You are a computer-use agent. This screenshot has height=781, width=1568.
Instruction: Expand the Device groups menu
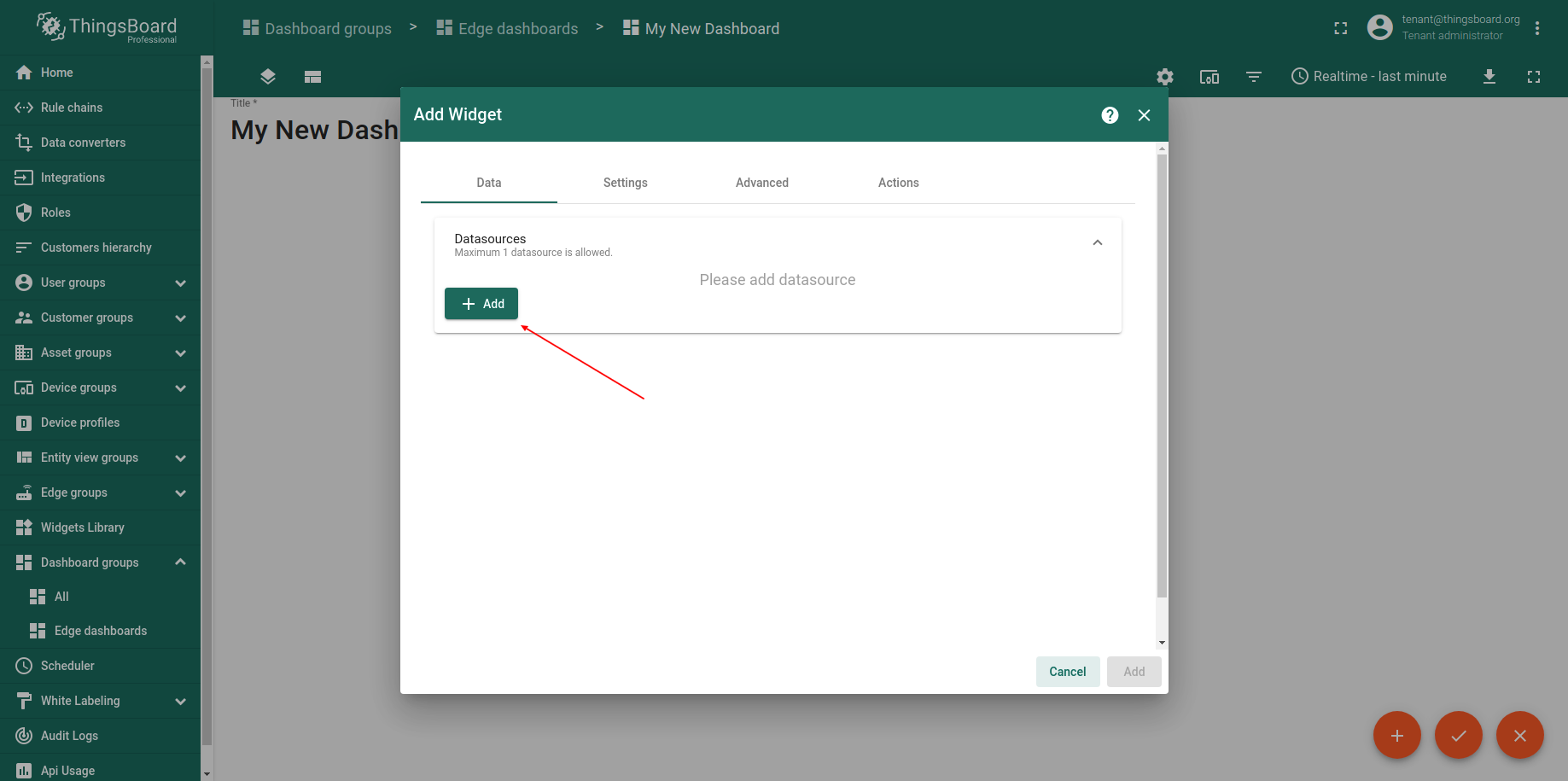pyautogui.click(x=180, y=388)
